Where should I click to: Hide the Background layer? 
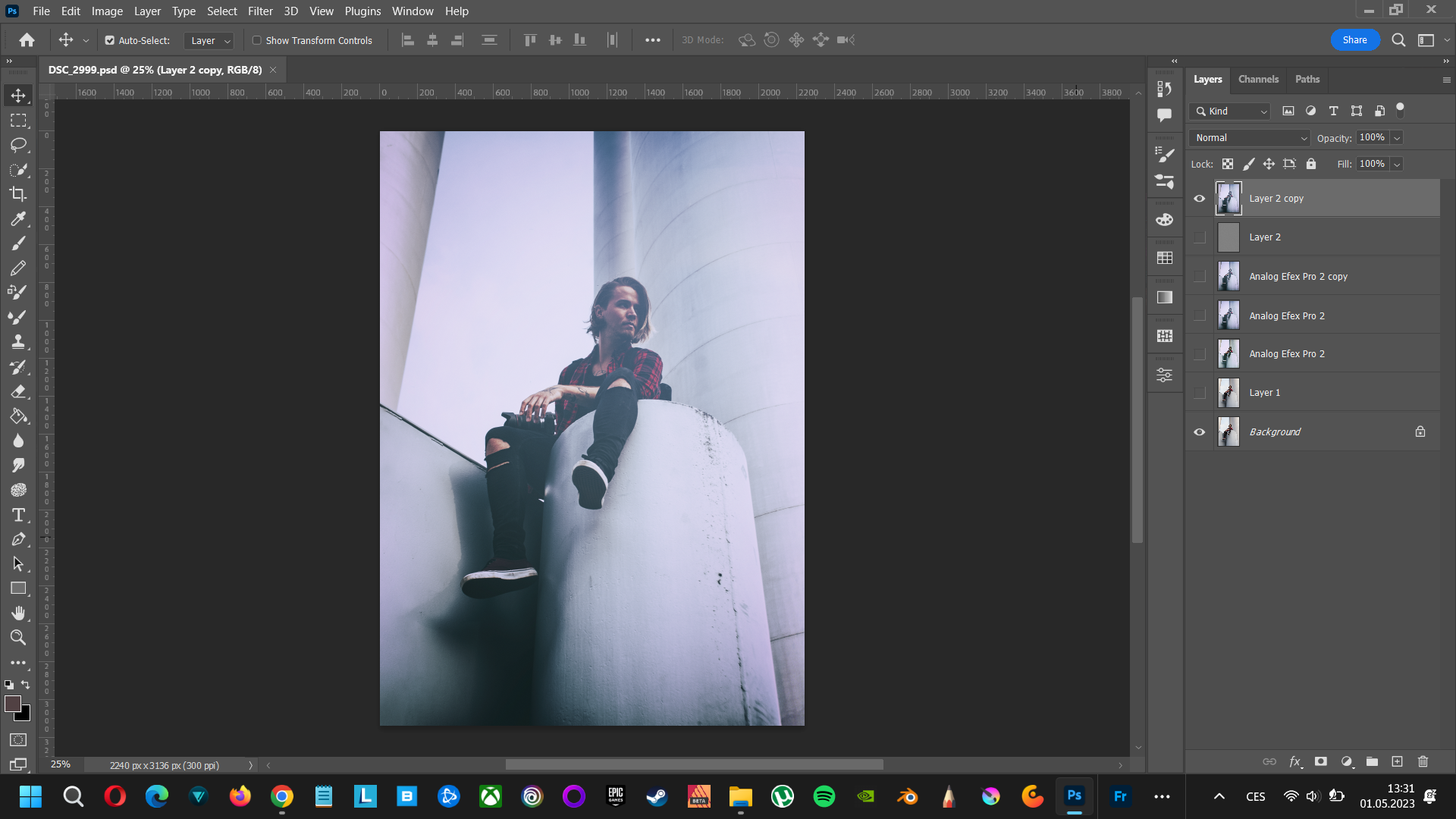point(1199,432)
